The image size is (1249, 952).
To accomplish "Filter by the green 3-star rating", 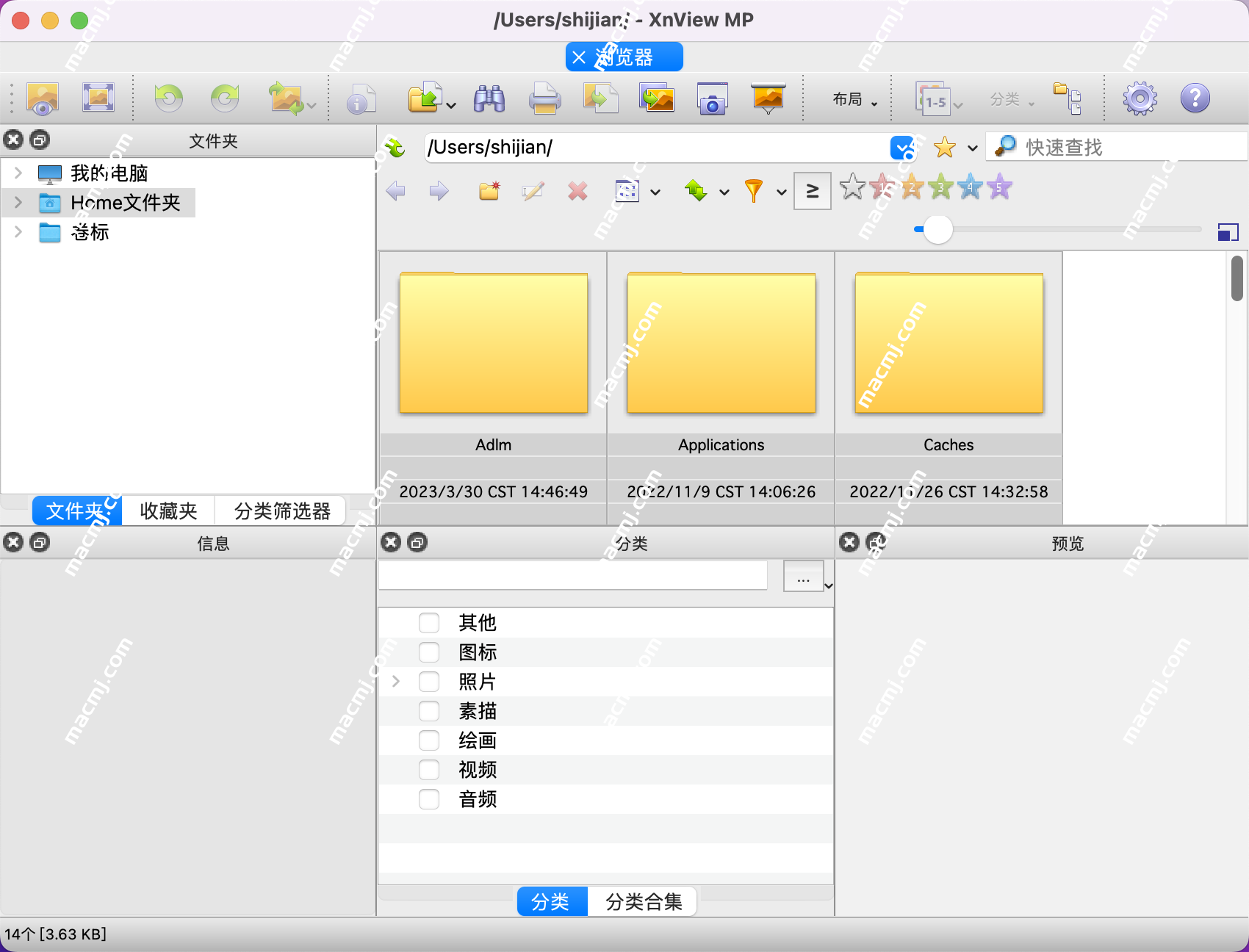I will (x=940, y=187).
